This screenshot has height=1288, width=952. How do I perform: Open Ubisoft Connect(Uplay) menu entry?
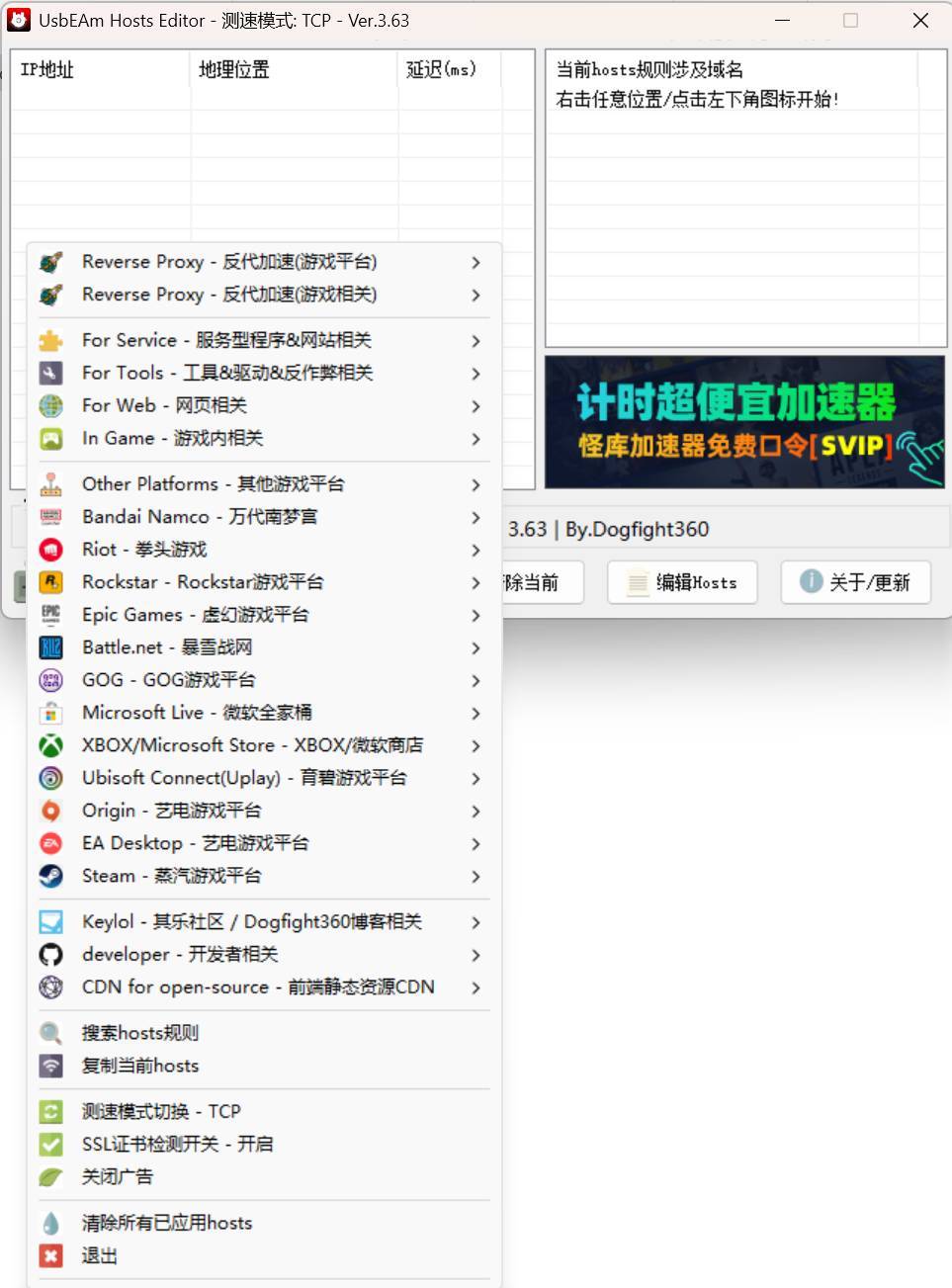point(264,778)
